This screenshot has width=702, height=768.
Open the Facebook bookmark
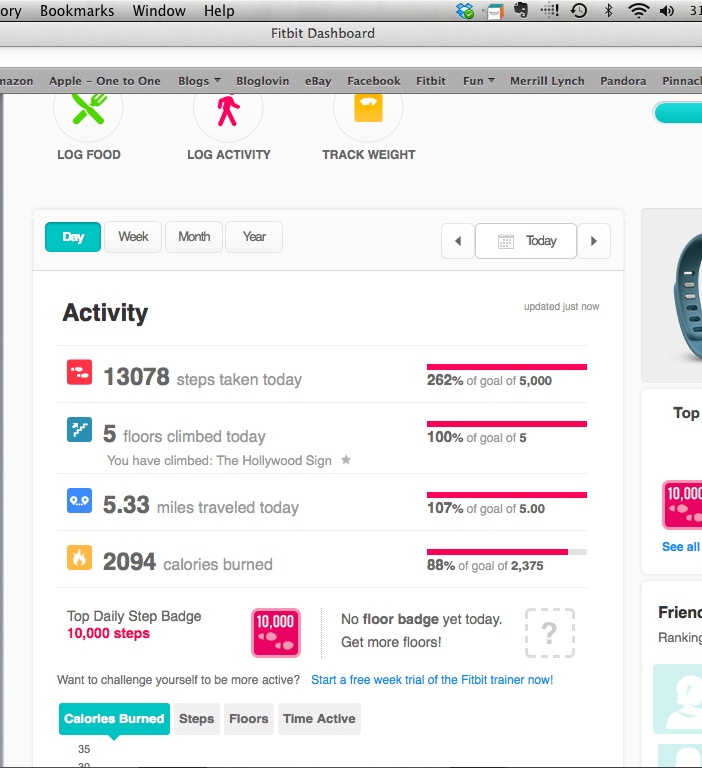tap(374, 81)
